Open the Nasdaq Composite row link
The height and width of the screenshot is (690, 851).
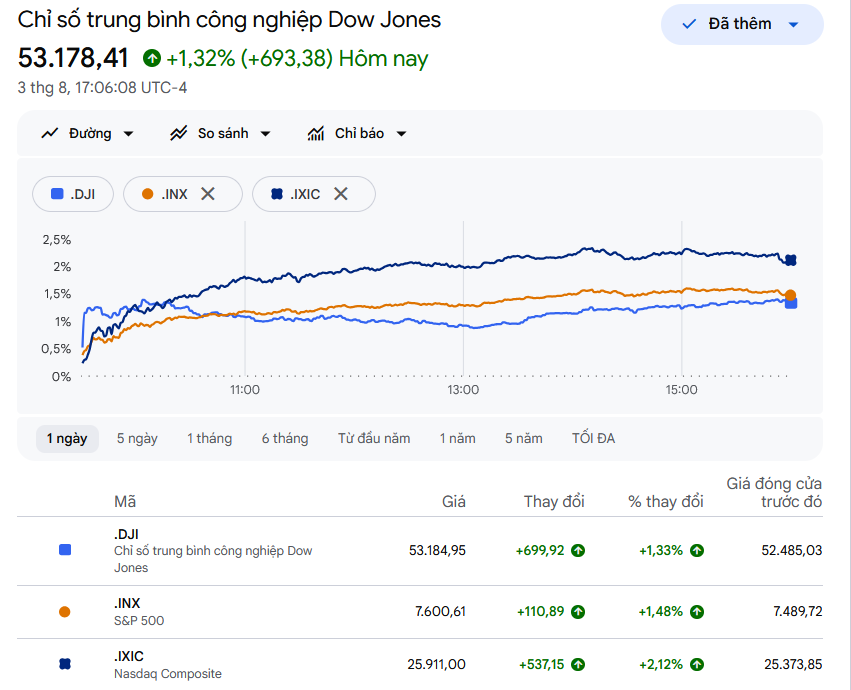point(168,665)
